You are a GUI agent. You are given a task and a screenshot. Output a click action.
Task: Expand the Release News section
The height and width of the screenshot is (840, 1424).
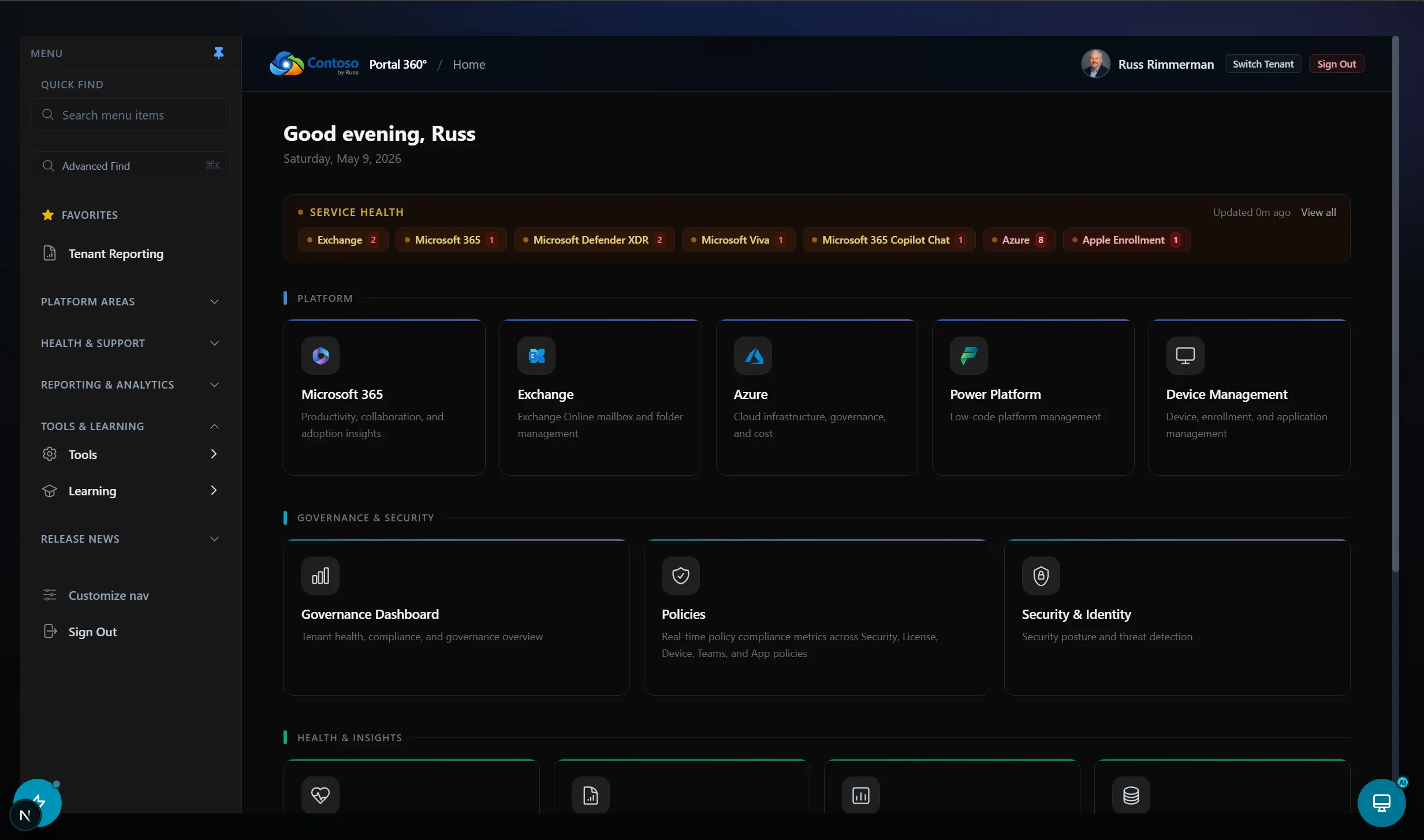131,539
